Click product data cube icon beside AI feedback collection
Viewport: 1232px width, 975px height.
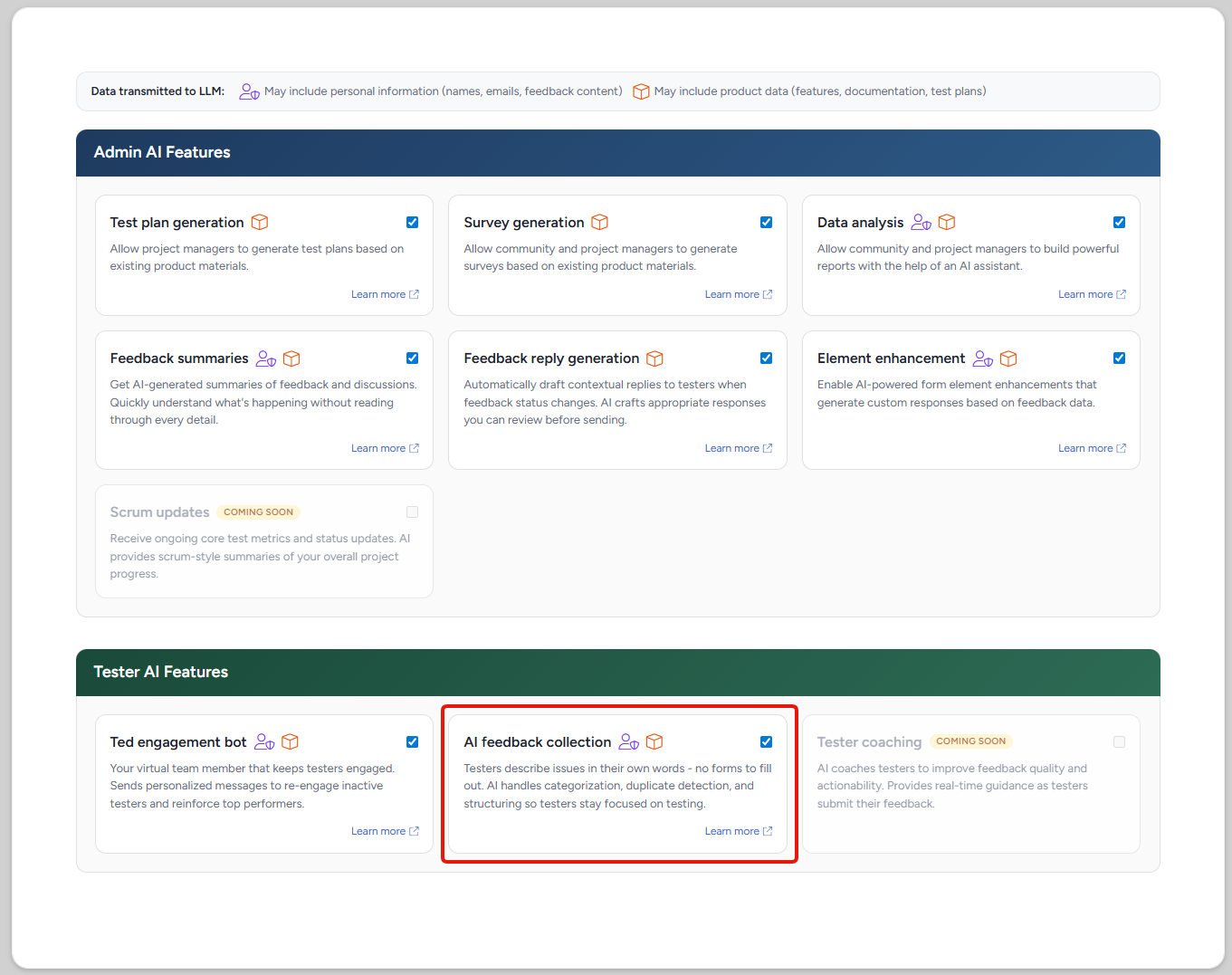[654, 741]
